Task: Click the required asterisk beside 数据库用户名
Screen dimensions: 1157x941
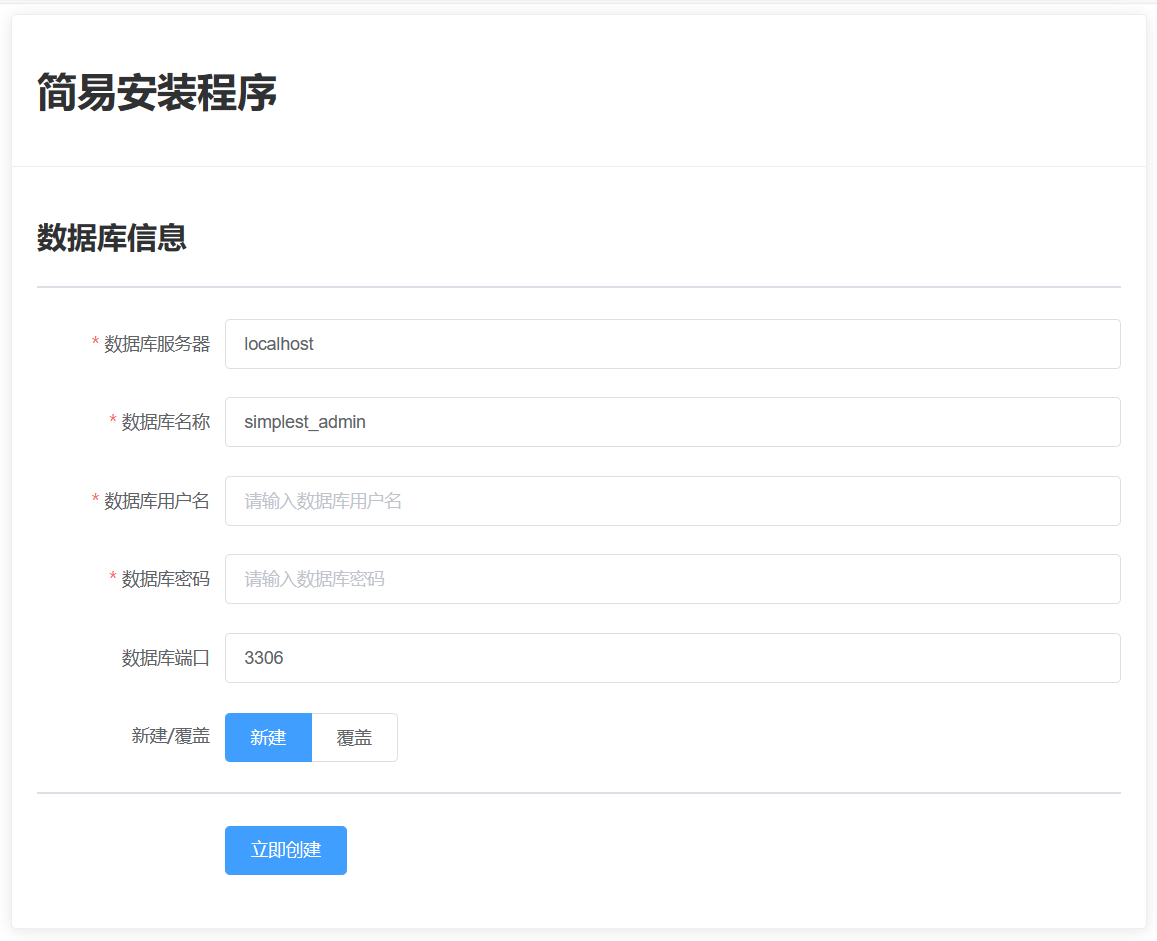Action: pos(96,501)
